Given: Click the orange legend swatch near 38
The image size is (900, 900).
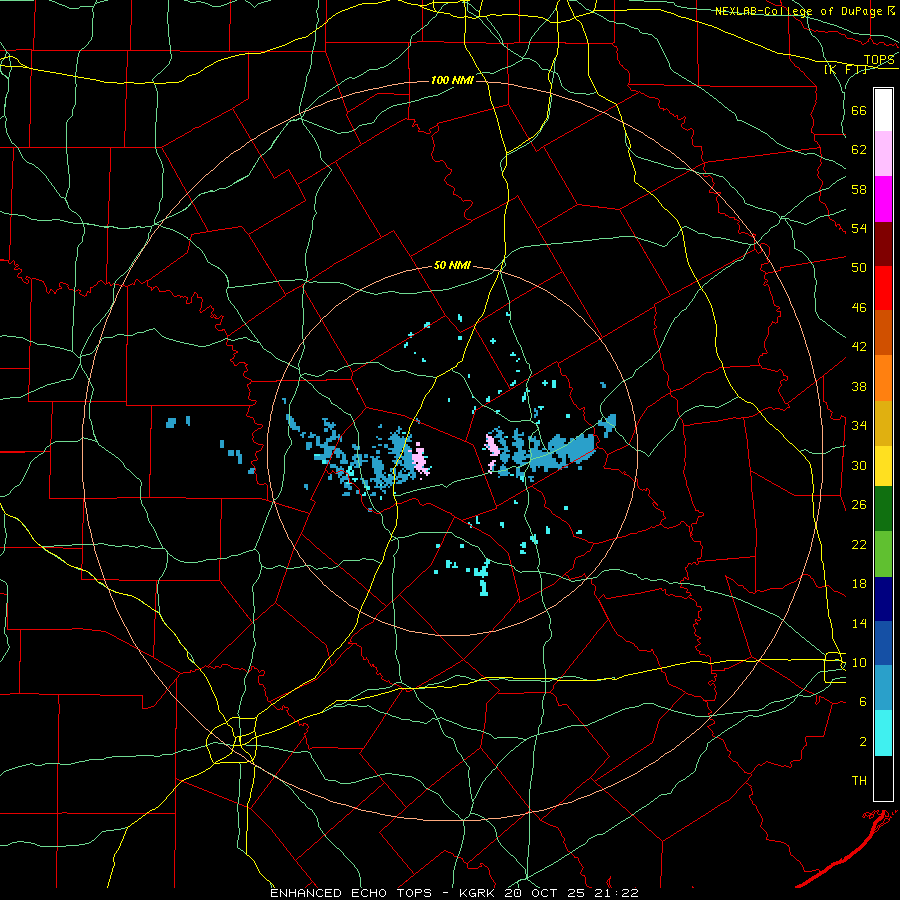Looking at the screenshot, I should pos(883,378).
